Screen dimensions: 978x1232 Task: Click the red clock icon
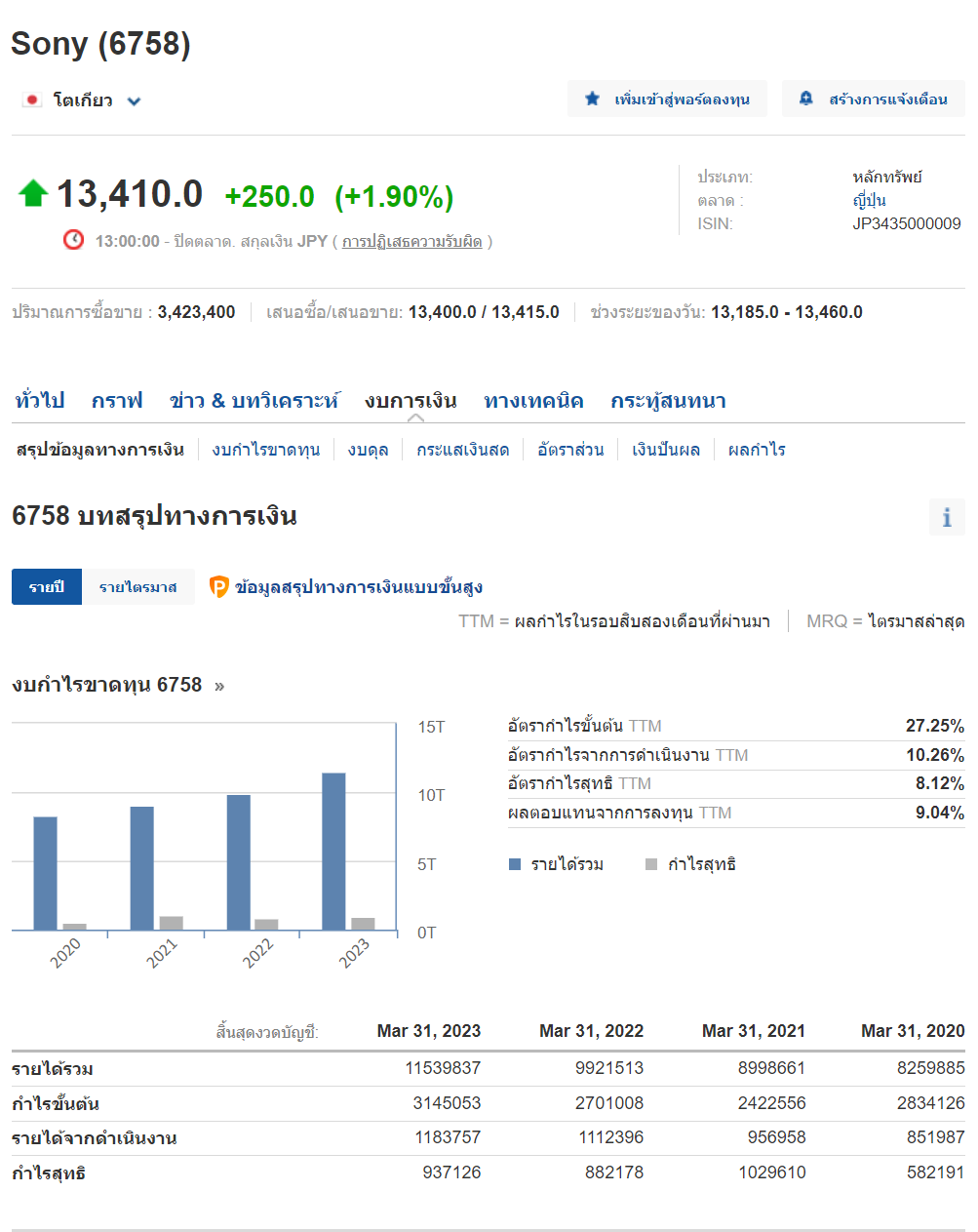pos(73,240)
